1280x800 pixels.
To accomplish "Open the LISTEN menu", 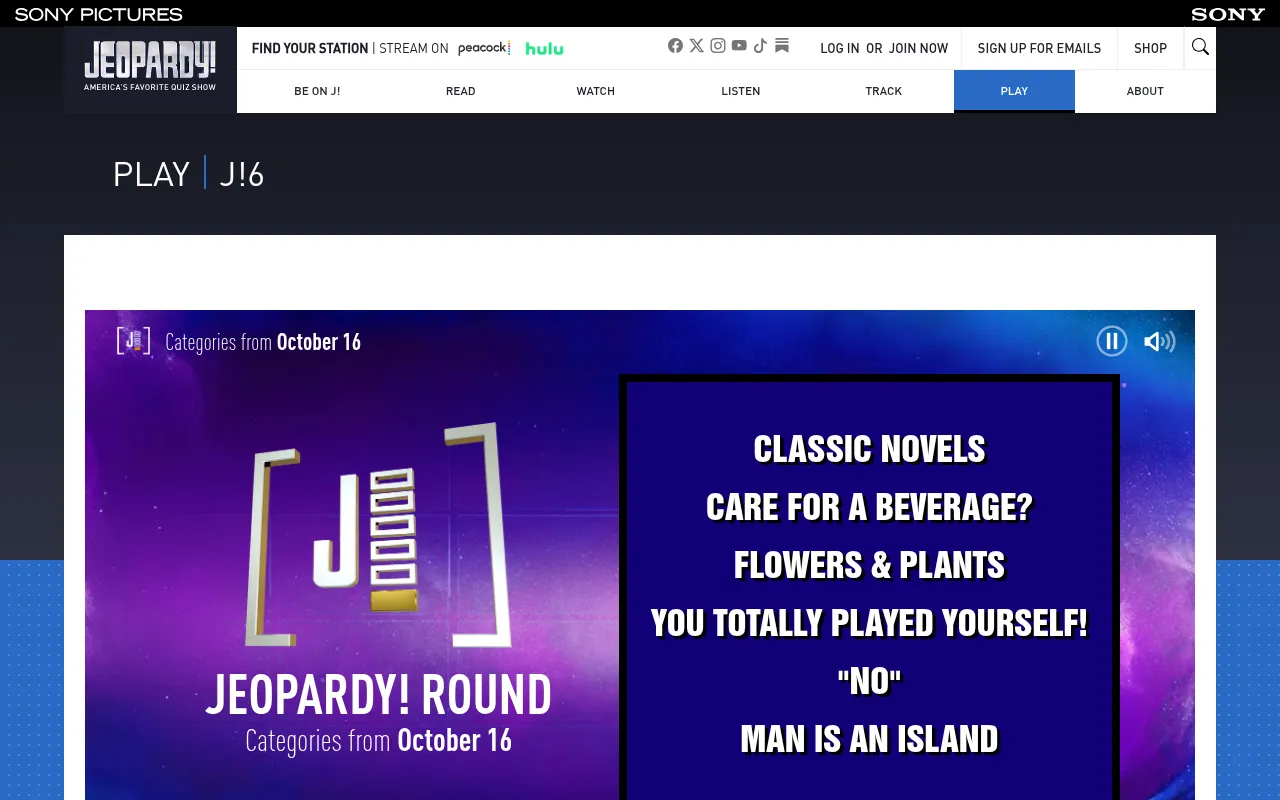I will (x=741, y=91).
